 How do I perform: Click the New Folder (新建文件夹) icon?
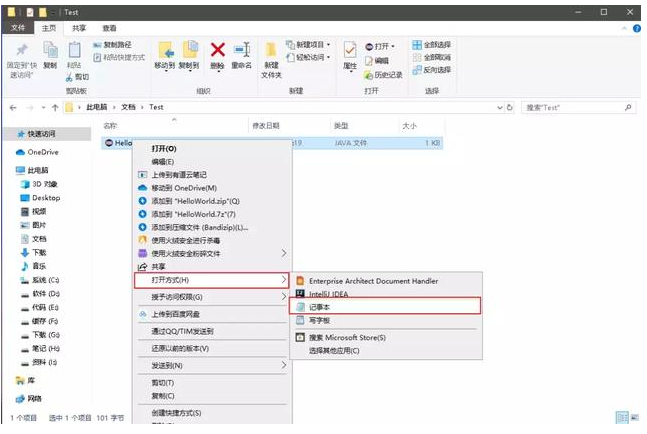[271, 53]
